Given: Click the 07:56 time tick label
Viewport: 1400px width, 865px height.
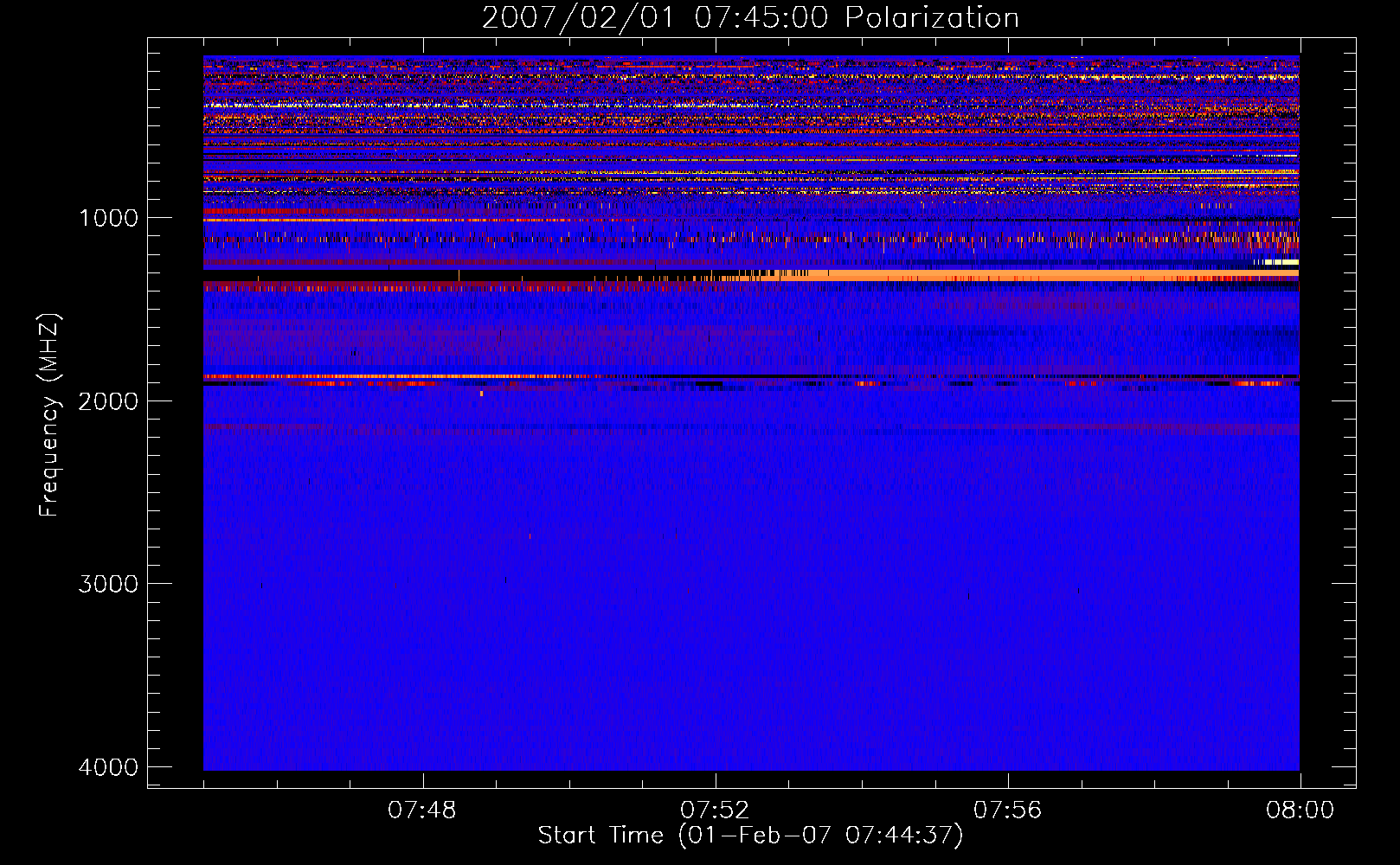Looking at the screenshot, I should click(1008, 811).
